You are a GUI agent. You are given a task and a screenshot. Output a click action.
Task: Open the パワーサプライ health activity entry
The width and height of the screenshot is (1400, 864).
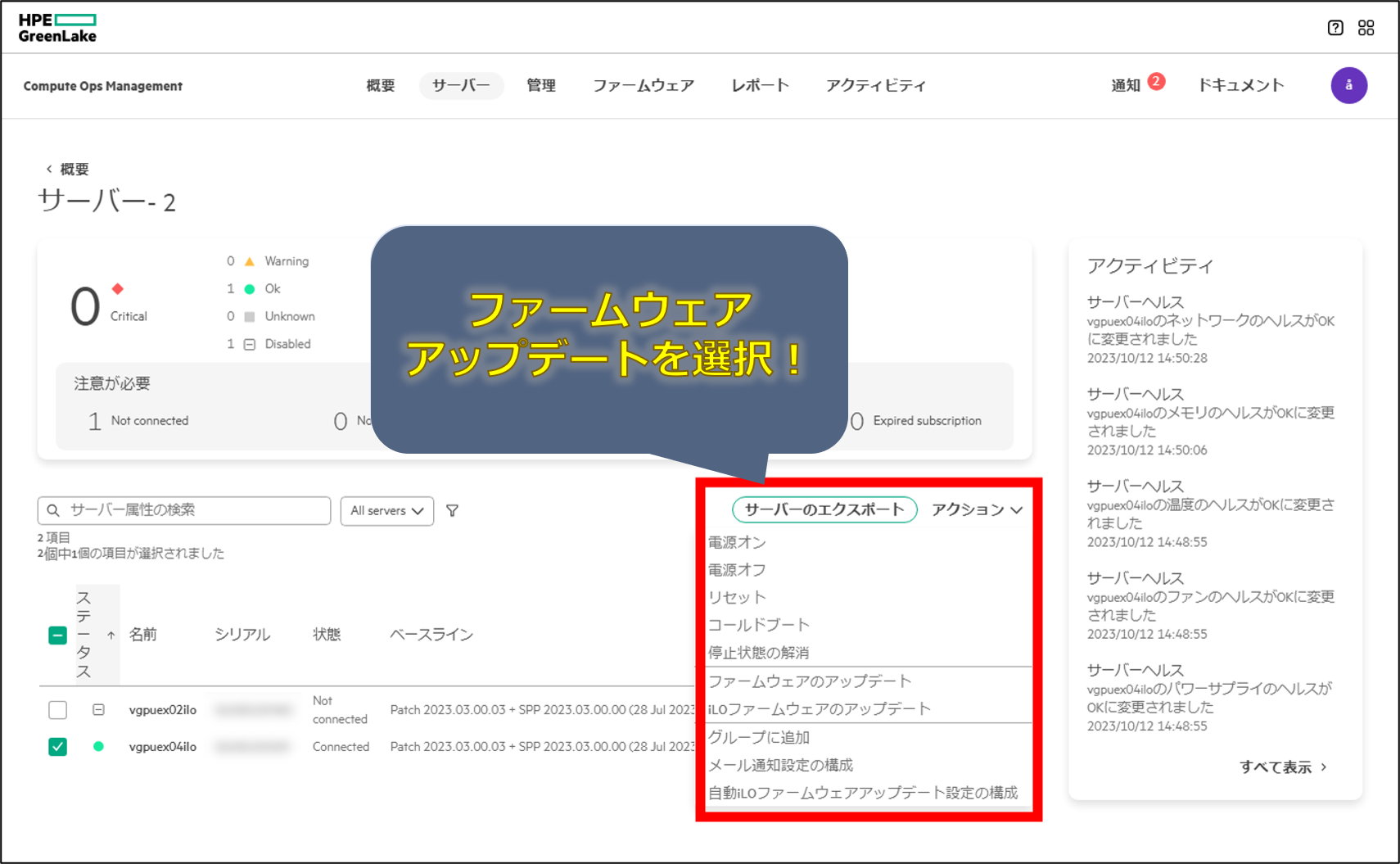(1211, 697)
